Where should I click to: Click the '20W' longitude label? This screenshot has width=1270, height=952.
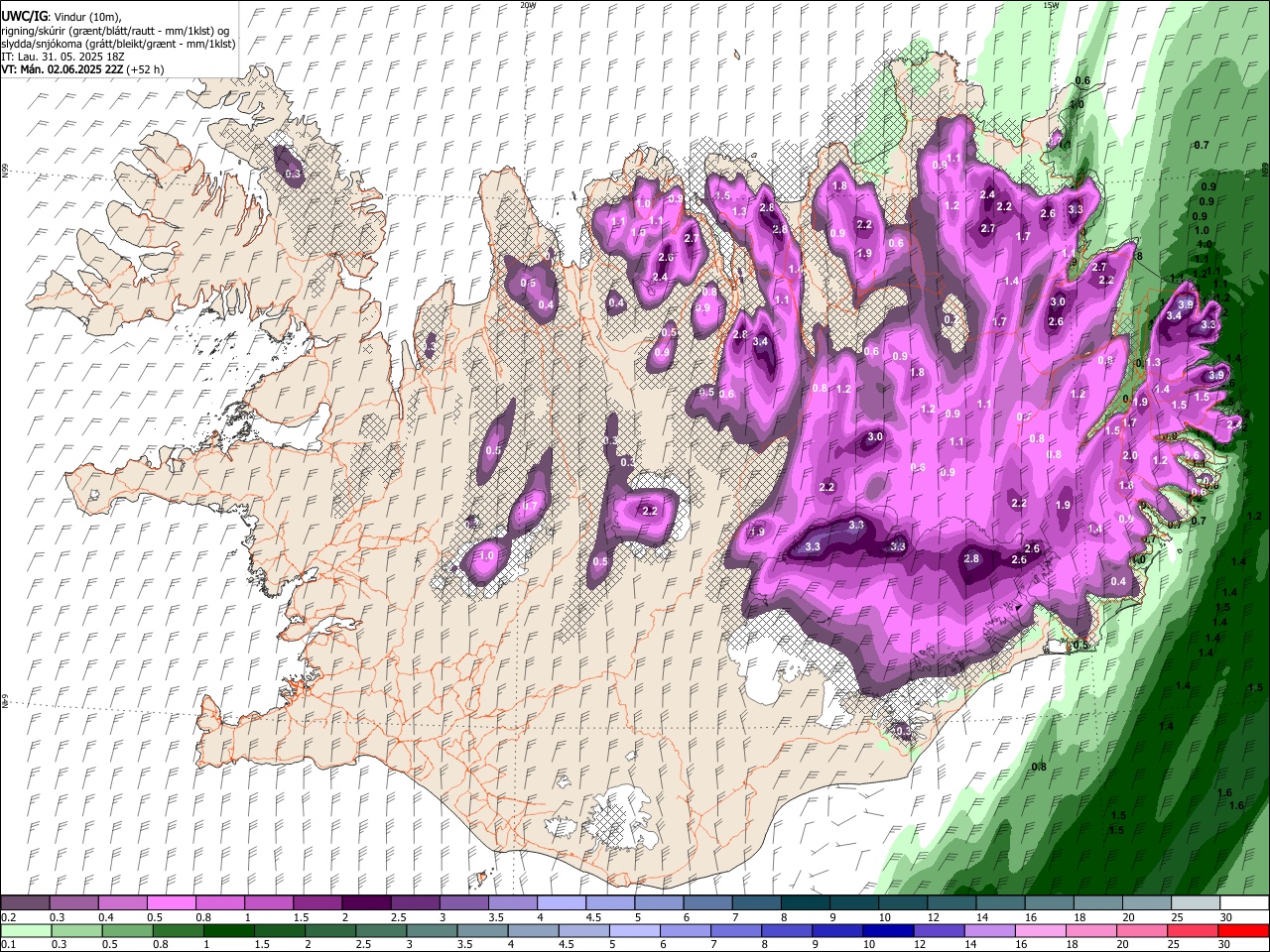(x=528, y=5)
